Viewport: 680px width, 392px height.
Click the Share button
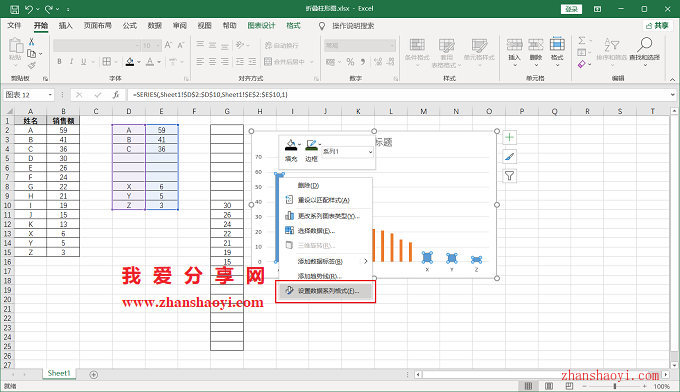click(657, 26)
